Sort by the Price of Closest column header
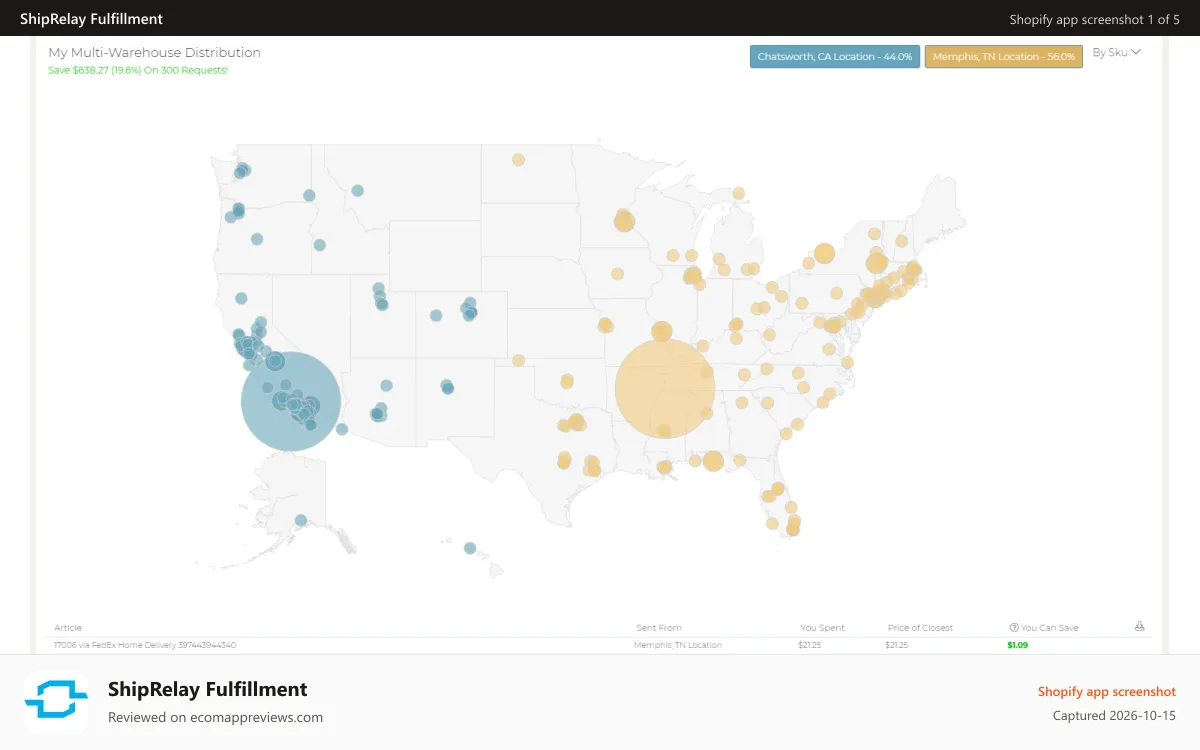This screenshot has width=1200, height=750. (x=920, y=628)
